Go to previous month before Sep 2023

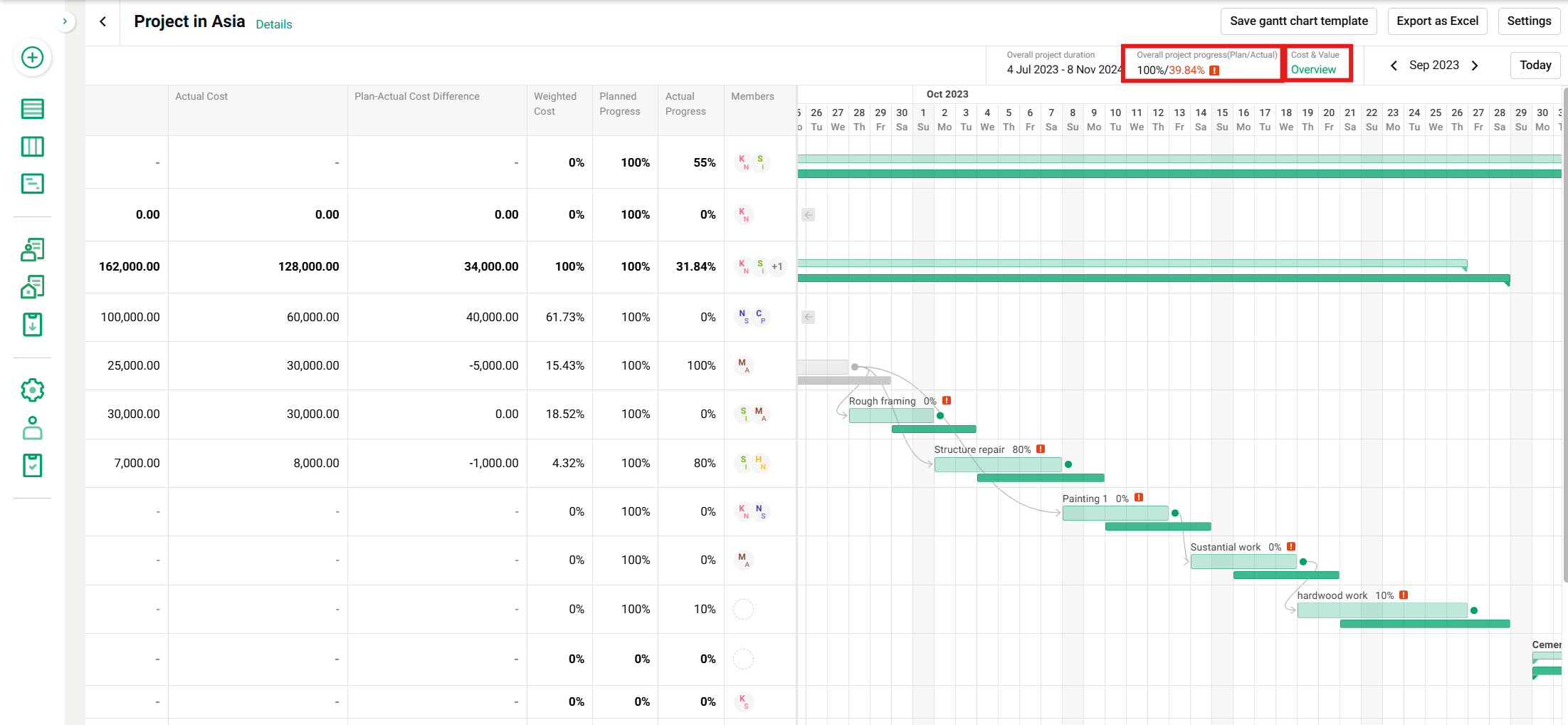tap(1394, 66)
